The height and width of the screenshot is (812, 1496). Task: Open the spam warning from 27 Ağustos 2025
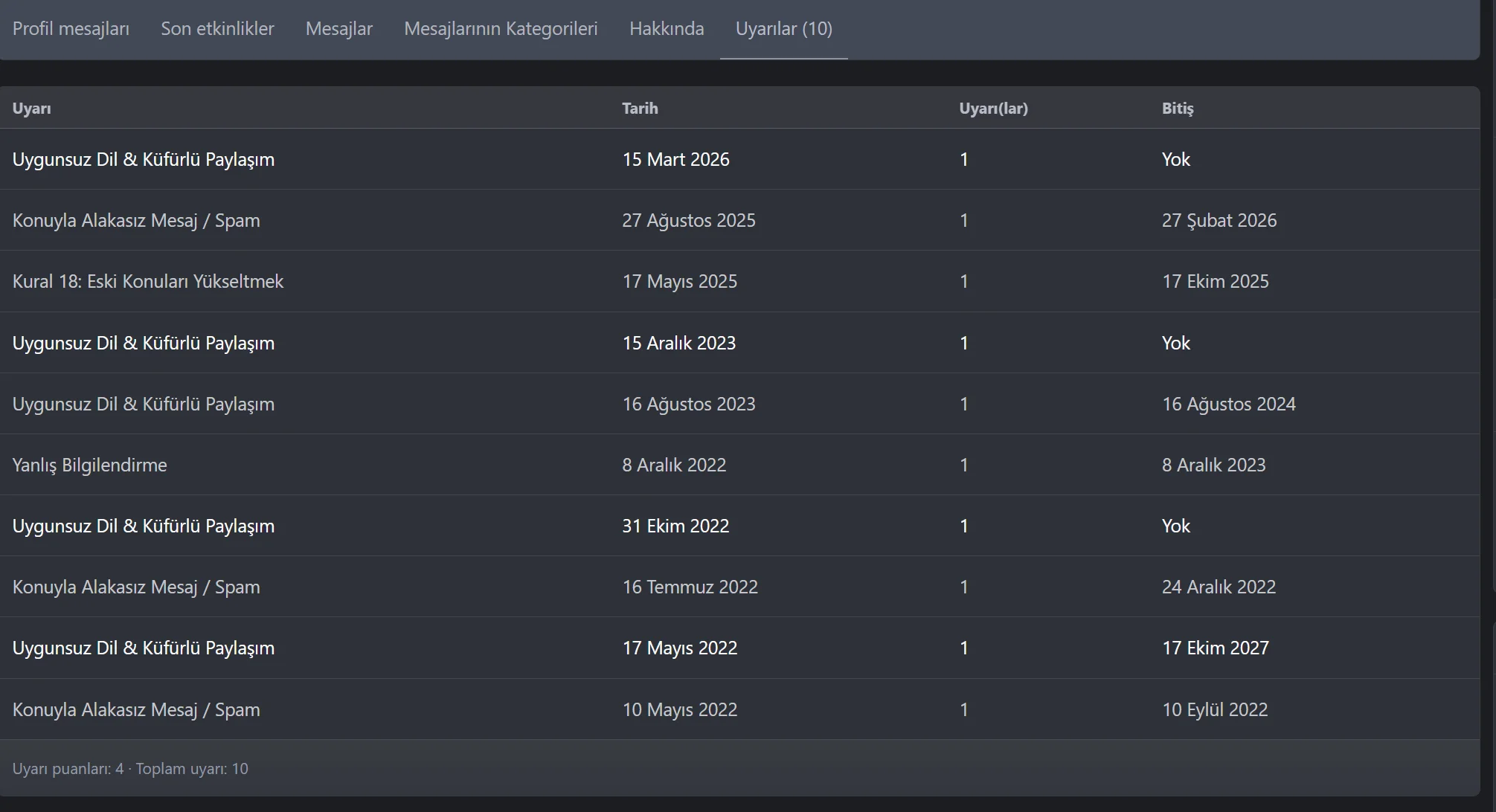(136, 220)
